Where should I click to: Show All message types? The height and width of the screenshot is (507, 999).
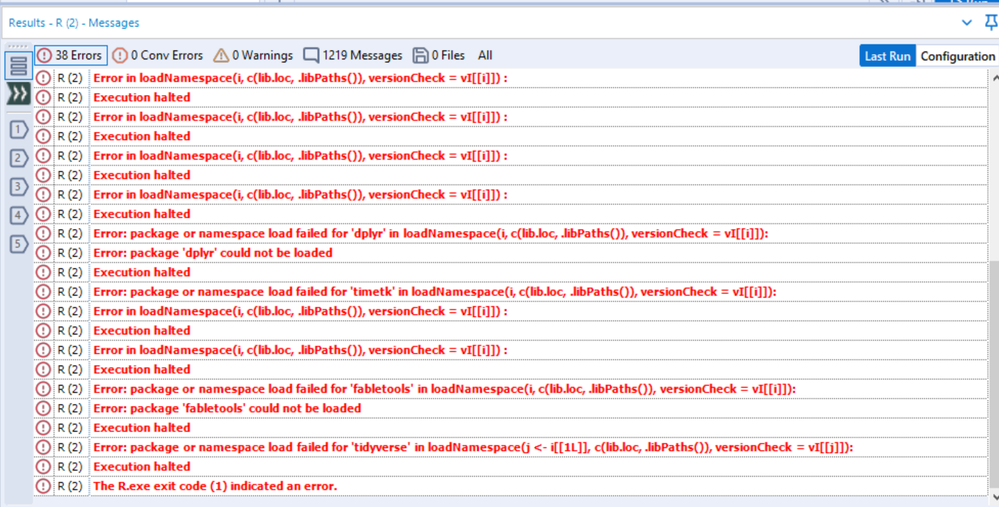click(x=485, y=55)
